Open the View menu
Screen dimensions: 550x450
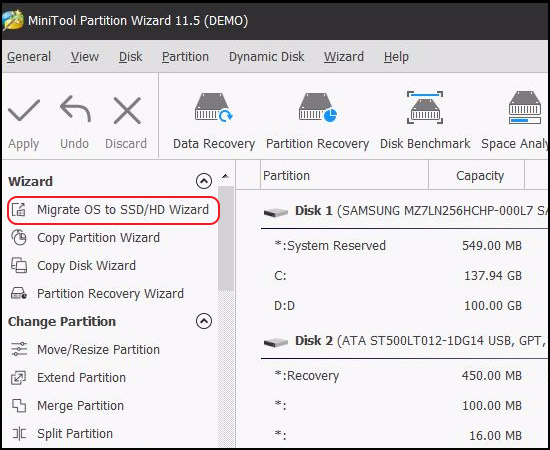[85, 56]
